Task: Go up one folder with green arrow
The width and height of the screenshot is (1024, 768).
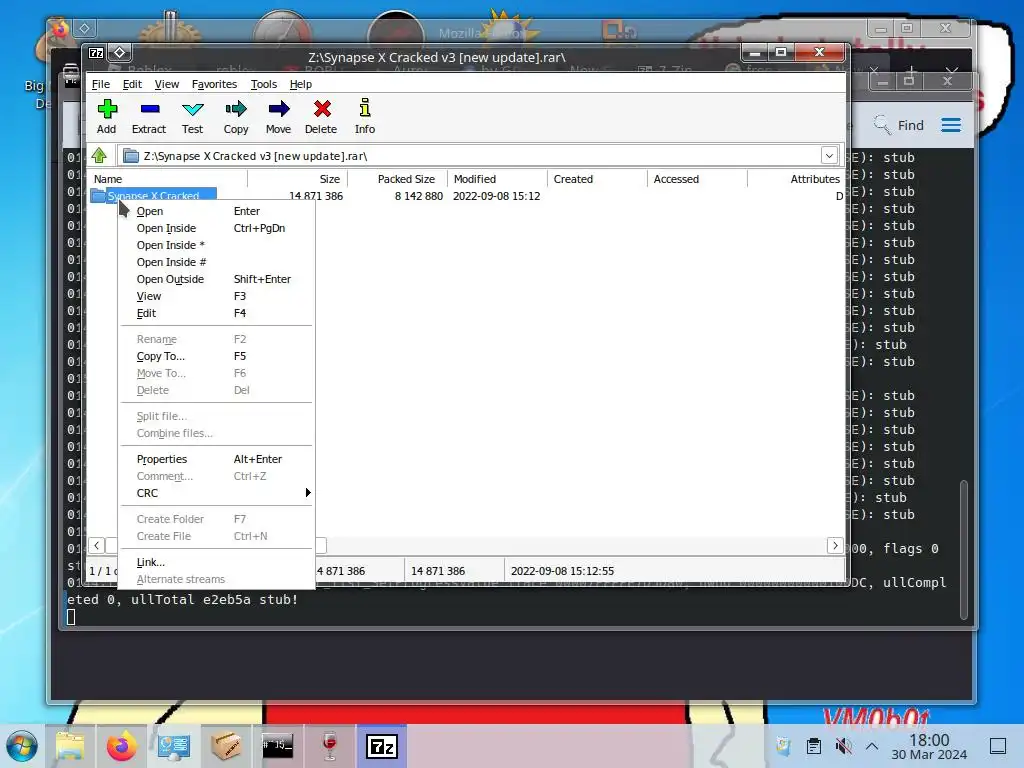Action: [99, 155]
